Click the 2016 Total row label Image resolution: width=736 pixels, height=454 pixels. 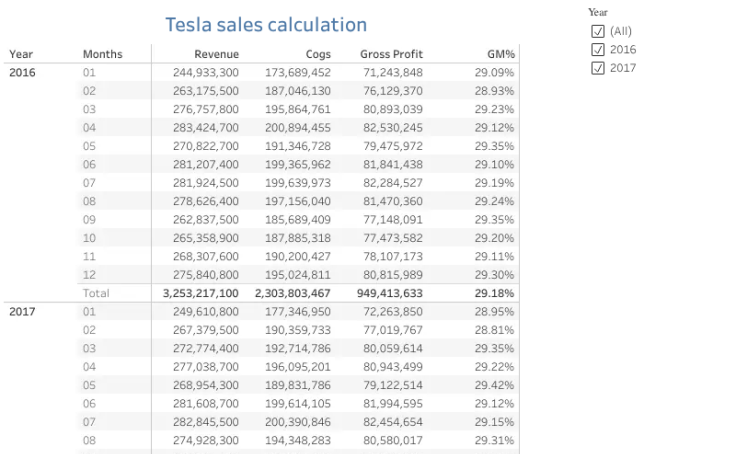(96, 293)
